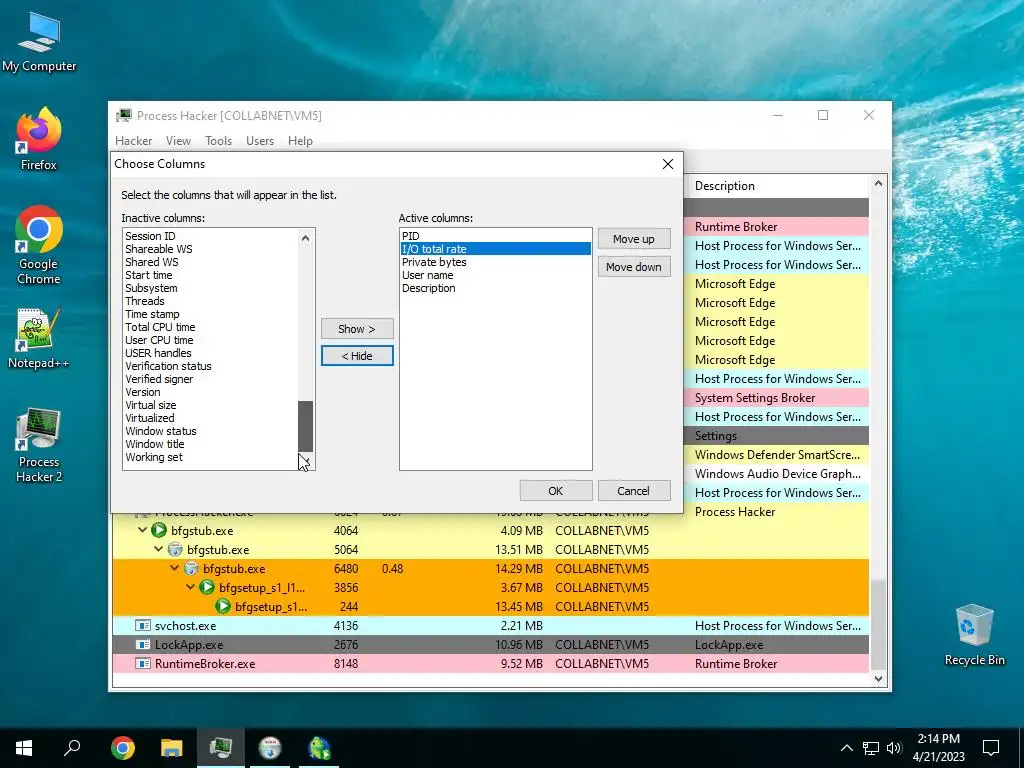This screenshot has height=768, width=1024.
Task: Select User name in active columns
Action: tap(495, 275)
